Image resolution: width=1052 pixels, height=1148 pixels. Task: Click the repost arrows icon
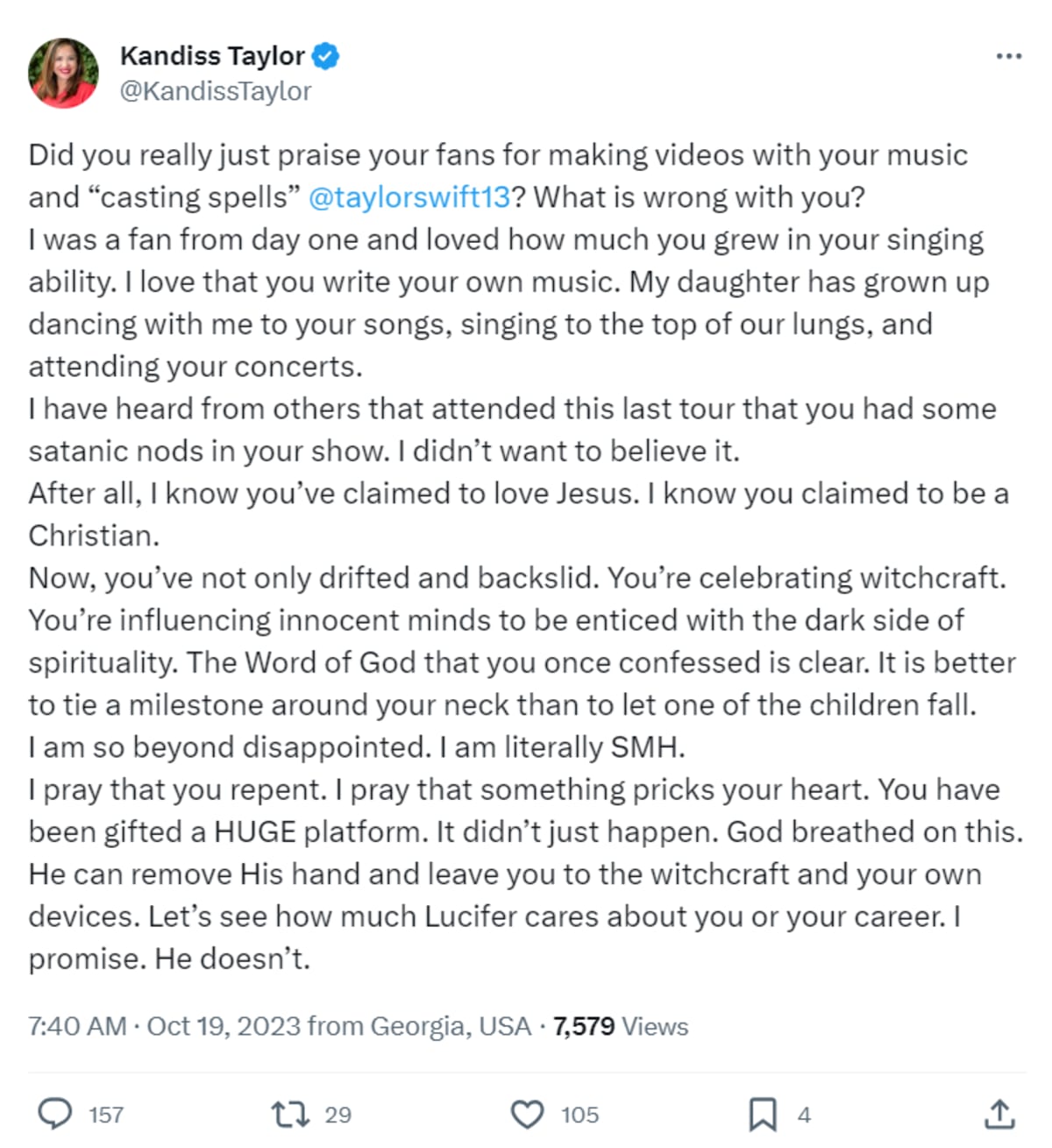coord(290,1114)
